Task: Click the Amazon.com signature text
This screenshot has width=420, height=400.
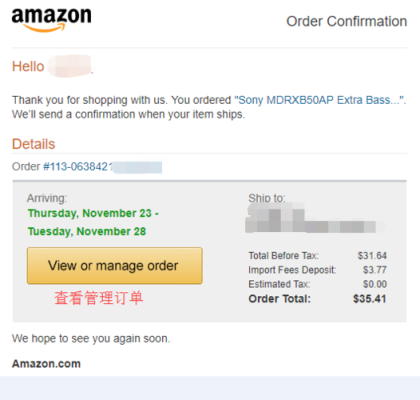Action: pos(46,364)
